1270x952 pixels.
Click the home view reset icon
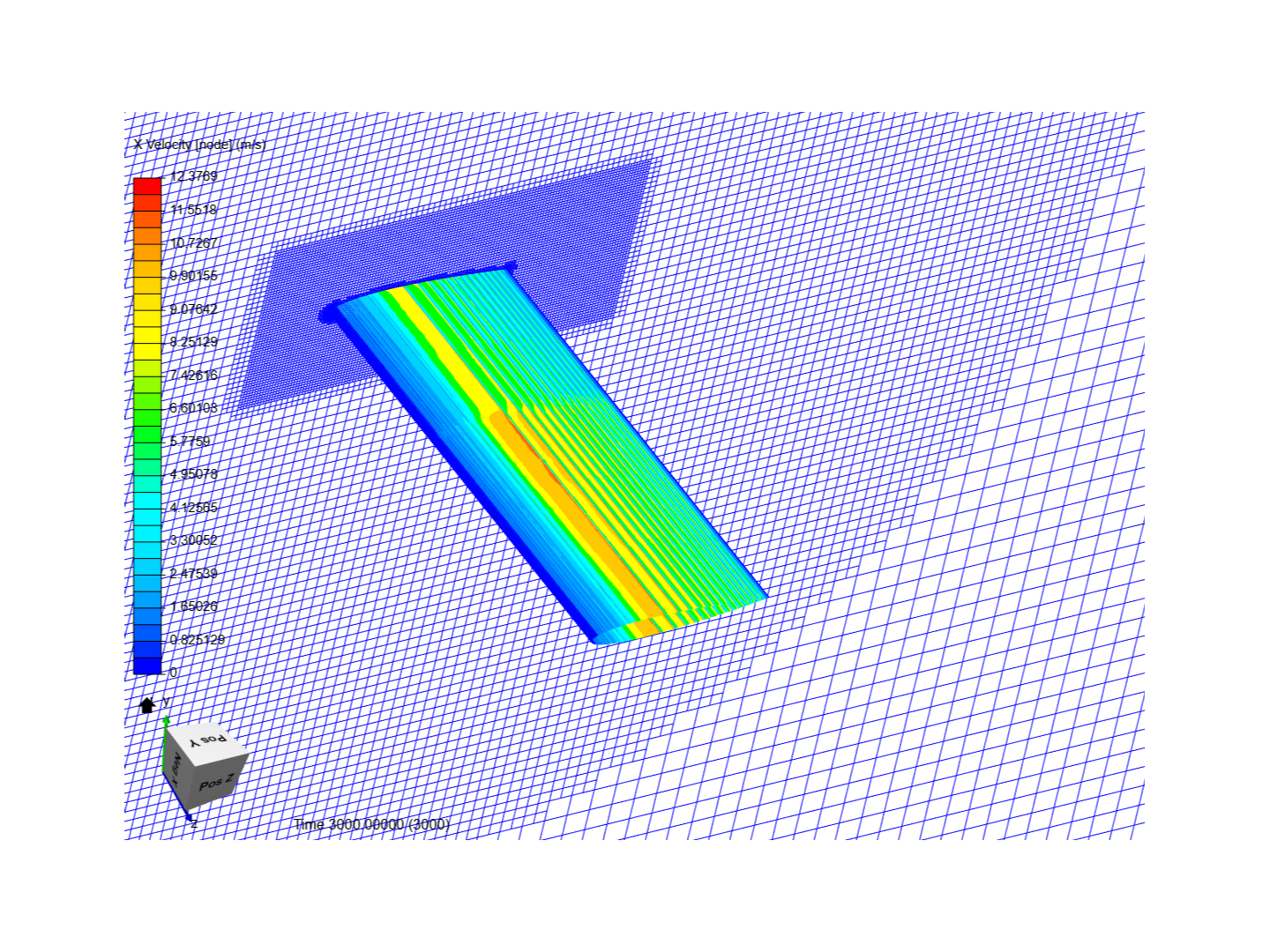click(x=147, y=705)
